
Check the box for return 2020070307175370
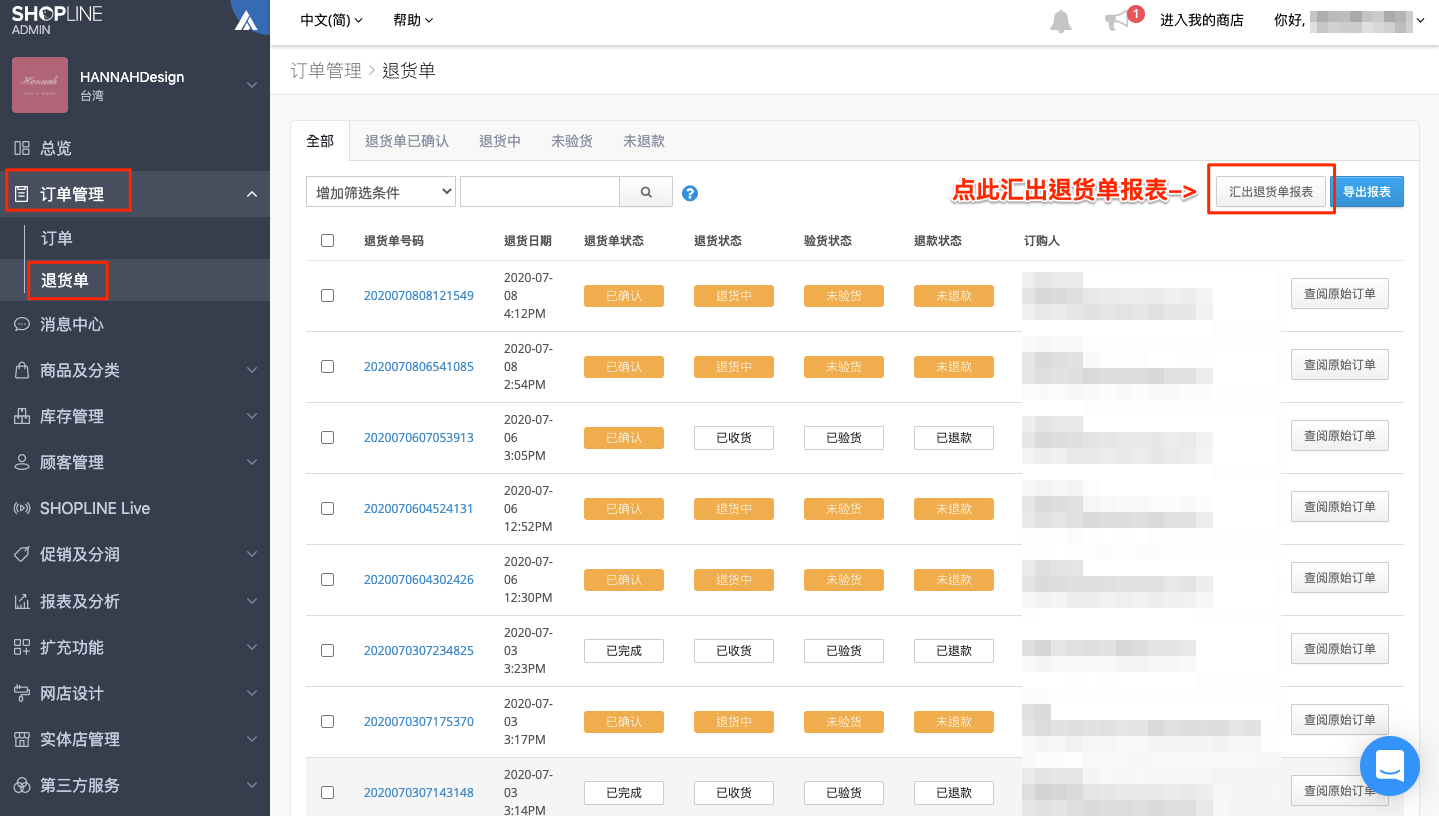[327, 722]
